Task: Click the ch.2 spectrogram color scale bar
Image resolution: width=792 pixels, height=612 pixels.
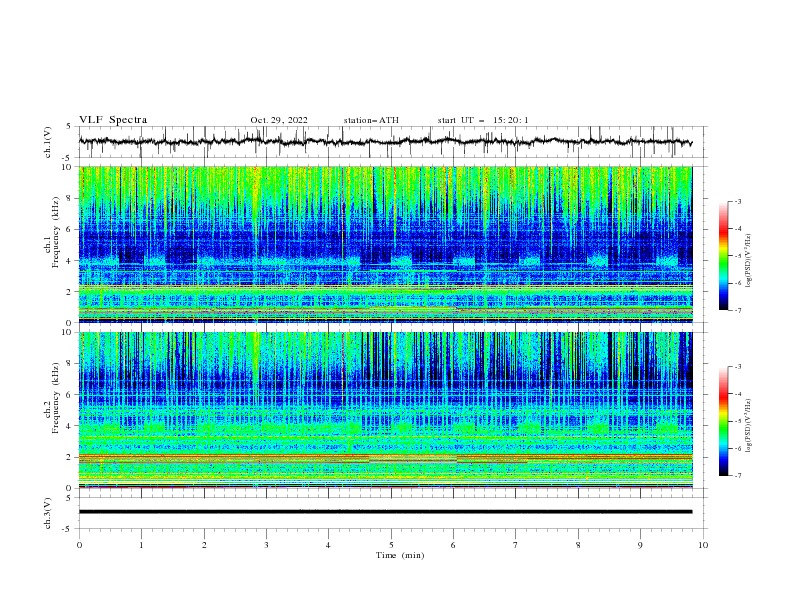Action: pos(723,421)
